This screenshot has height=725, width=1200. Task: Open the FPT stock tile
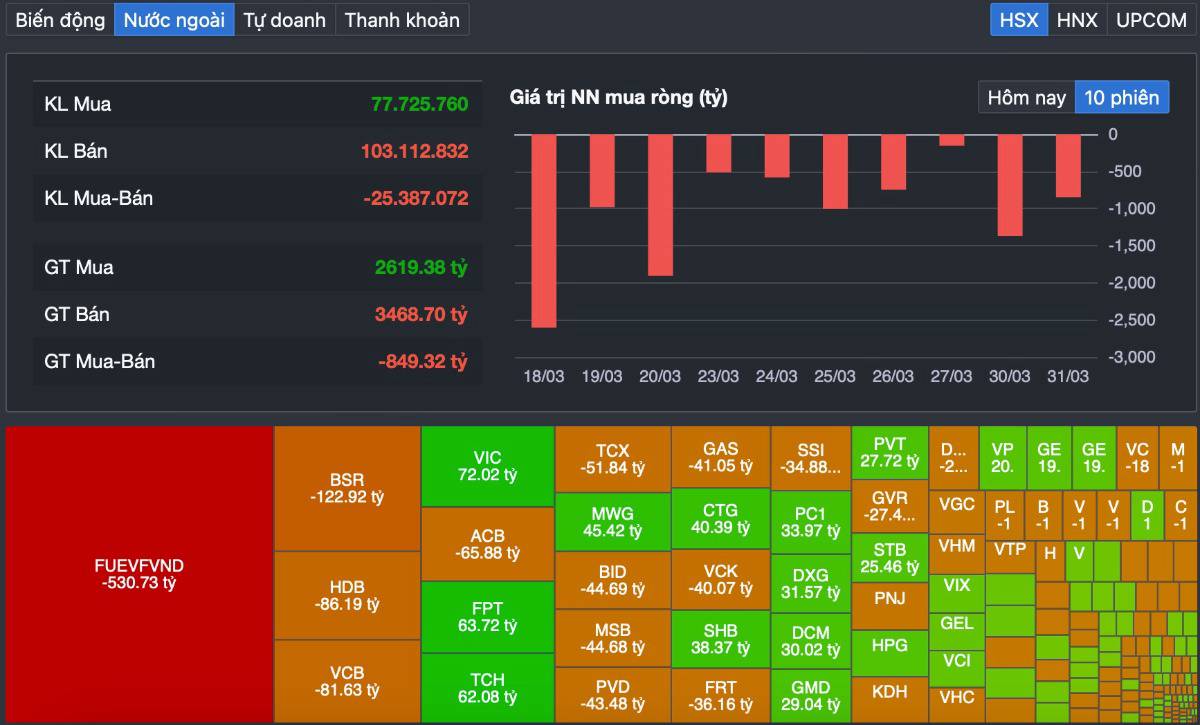(487, 618)
